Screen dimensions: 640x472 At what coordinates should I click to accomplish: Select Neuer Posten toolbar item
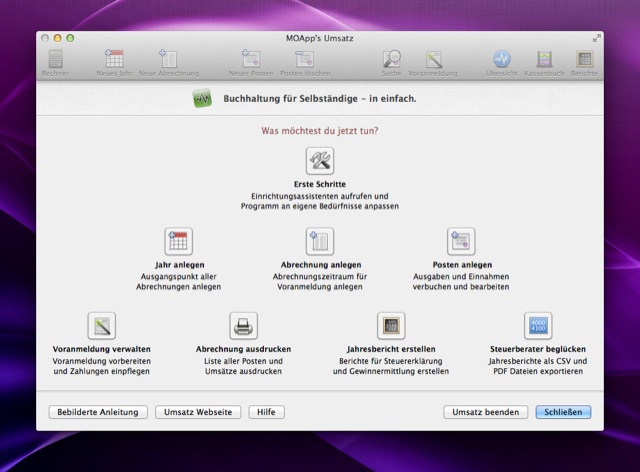pyautogui.click(x=251, y=62)
